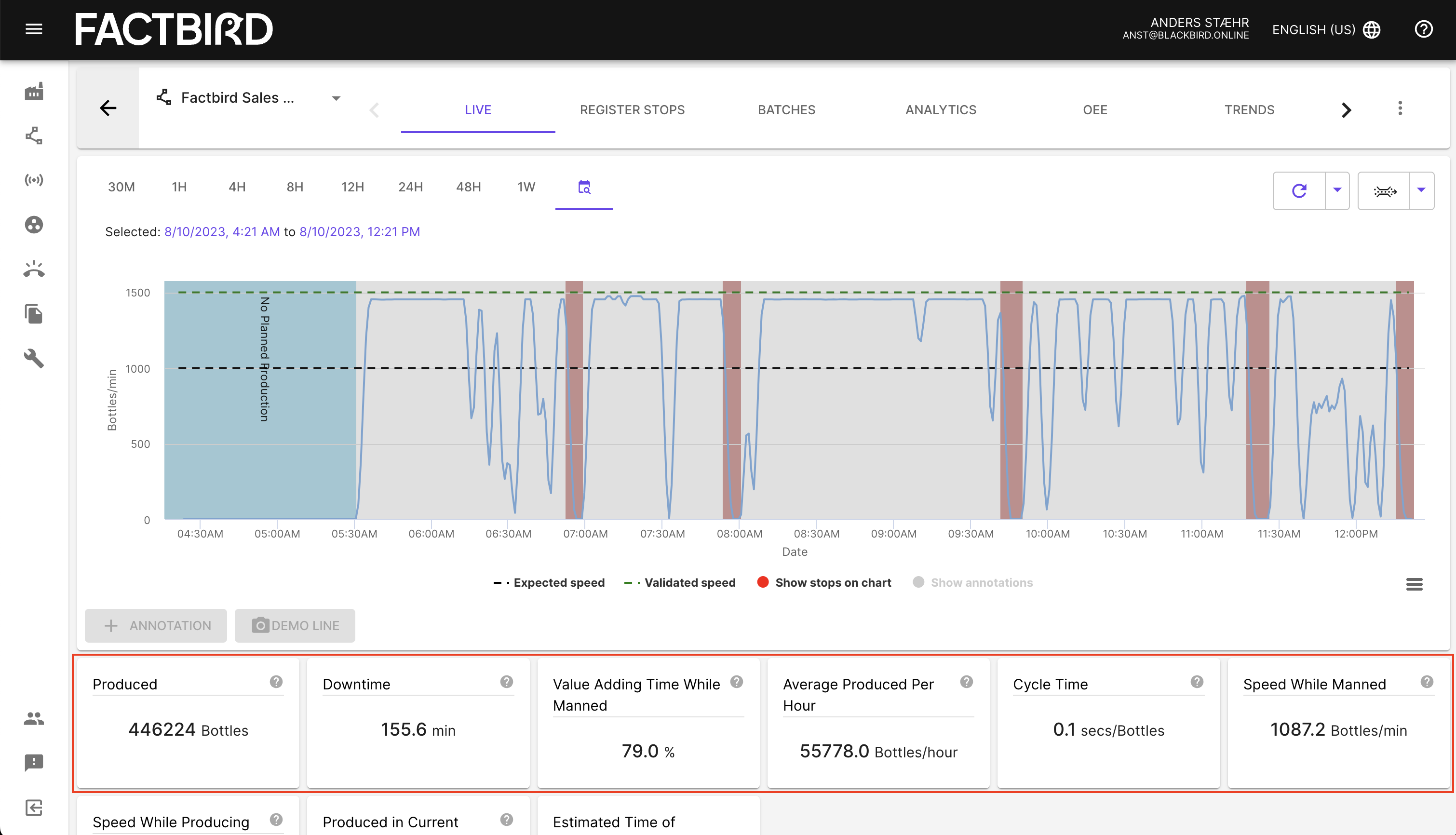
Task: Open the alarm bell sidebar icon
Action: tap(34, 269)
